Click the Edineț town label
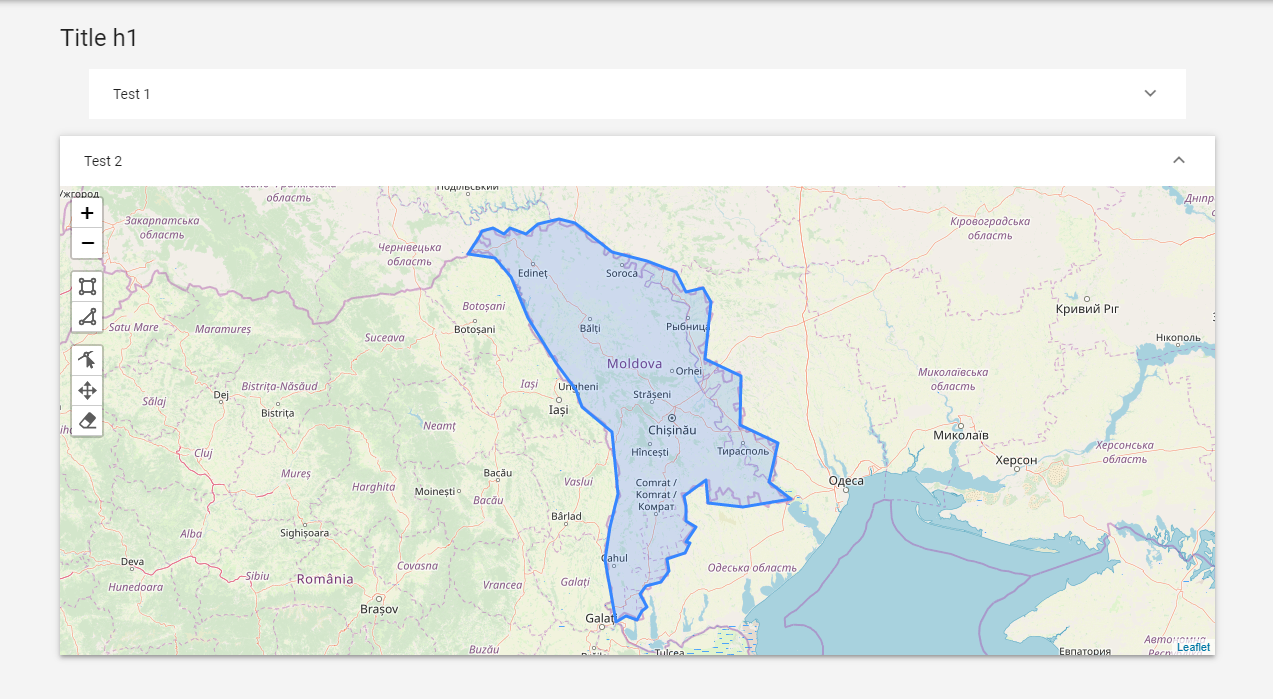 534,273
